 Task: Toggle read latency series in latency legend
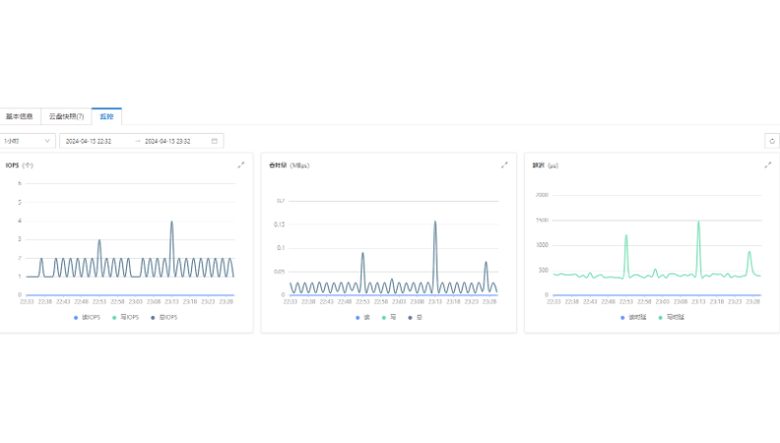pyautogui.click(x=633, y=317)
